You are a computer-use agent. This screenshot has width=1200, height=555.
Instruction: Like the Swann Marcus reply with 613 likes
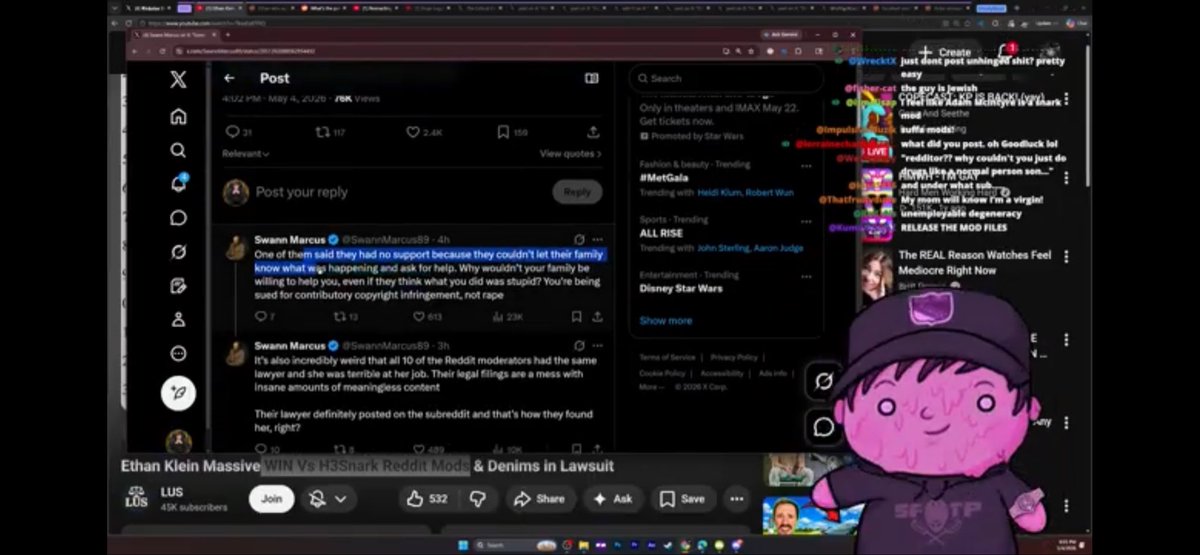(418, 317)
